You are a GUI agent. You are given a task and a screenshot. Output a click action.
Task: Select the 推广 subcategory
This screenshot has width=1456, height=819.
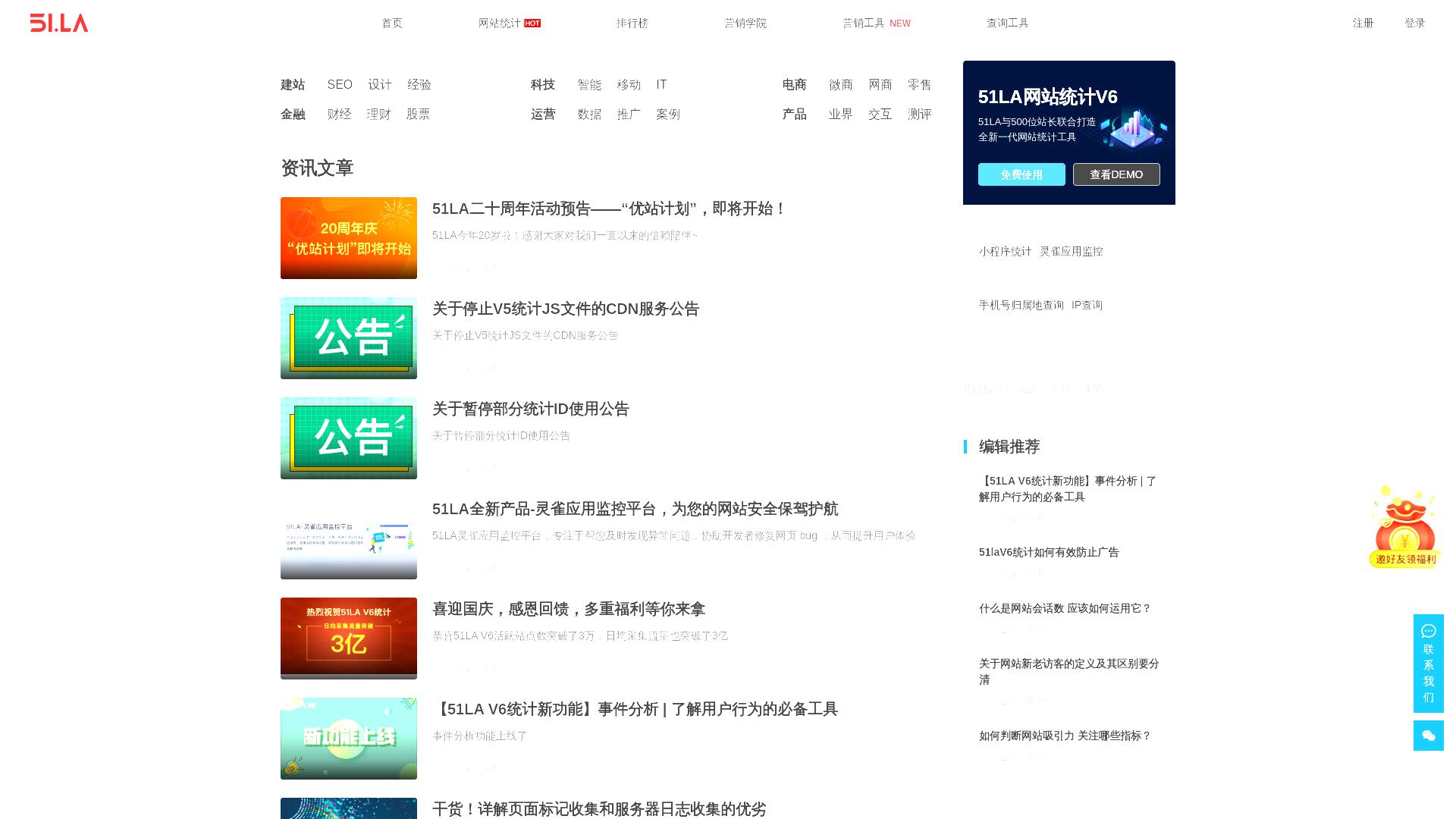tap(629, 114)
